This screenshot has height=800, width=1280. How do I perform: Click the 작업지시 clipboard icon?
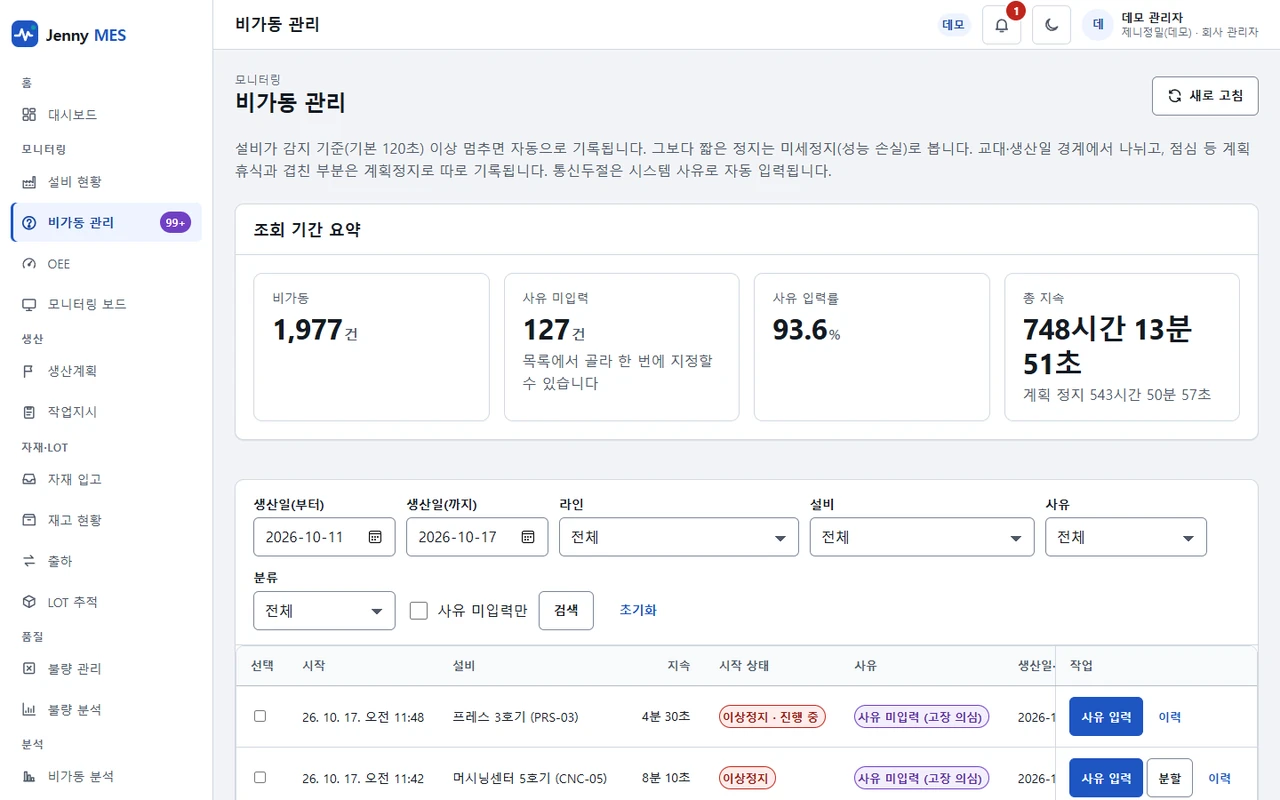(x=29, y=412)
